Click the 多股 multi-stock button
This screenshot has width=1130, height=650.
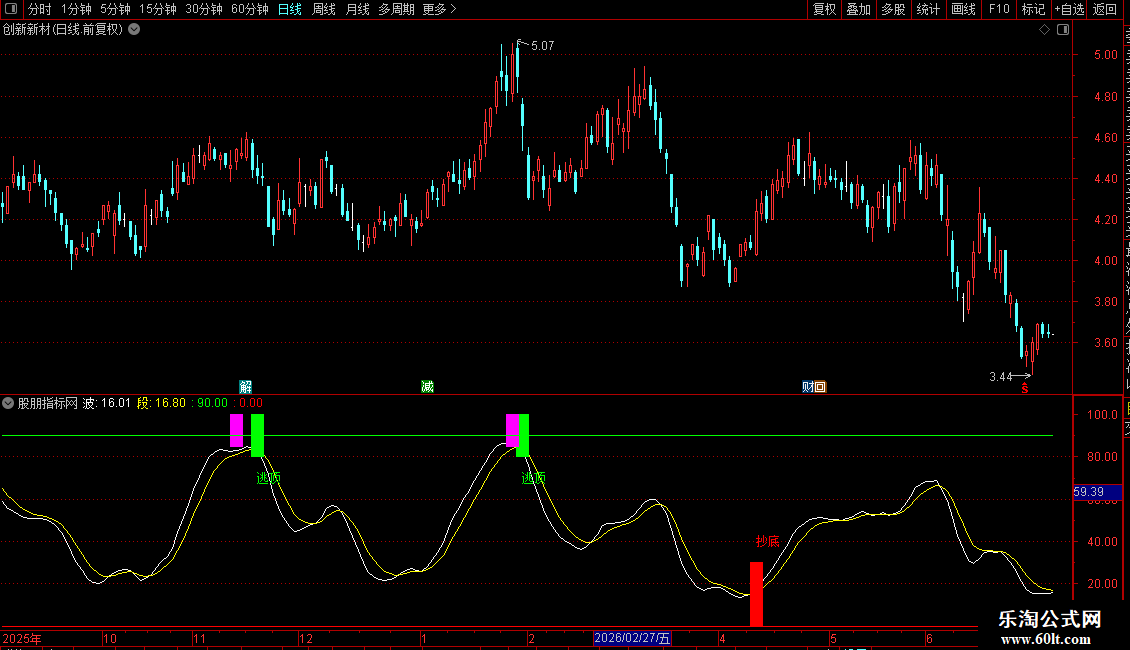coord(893,9)
